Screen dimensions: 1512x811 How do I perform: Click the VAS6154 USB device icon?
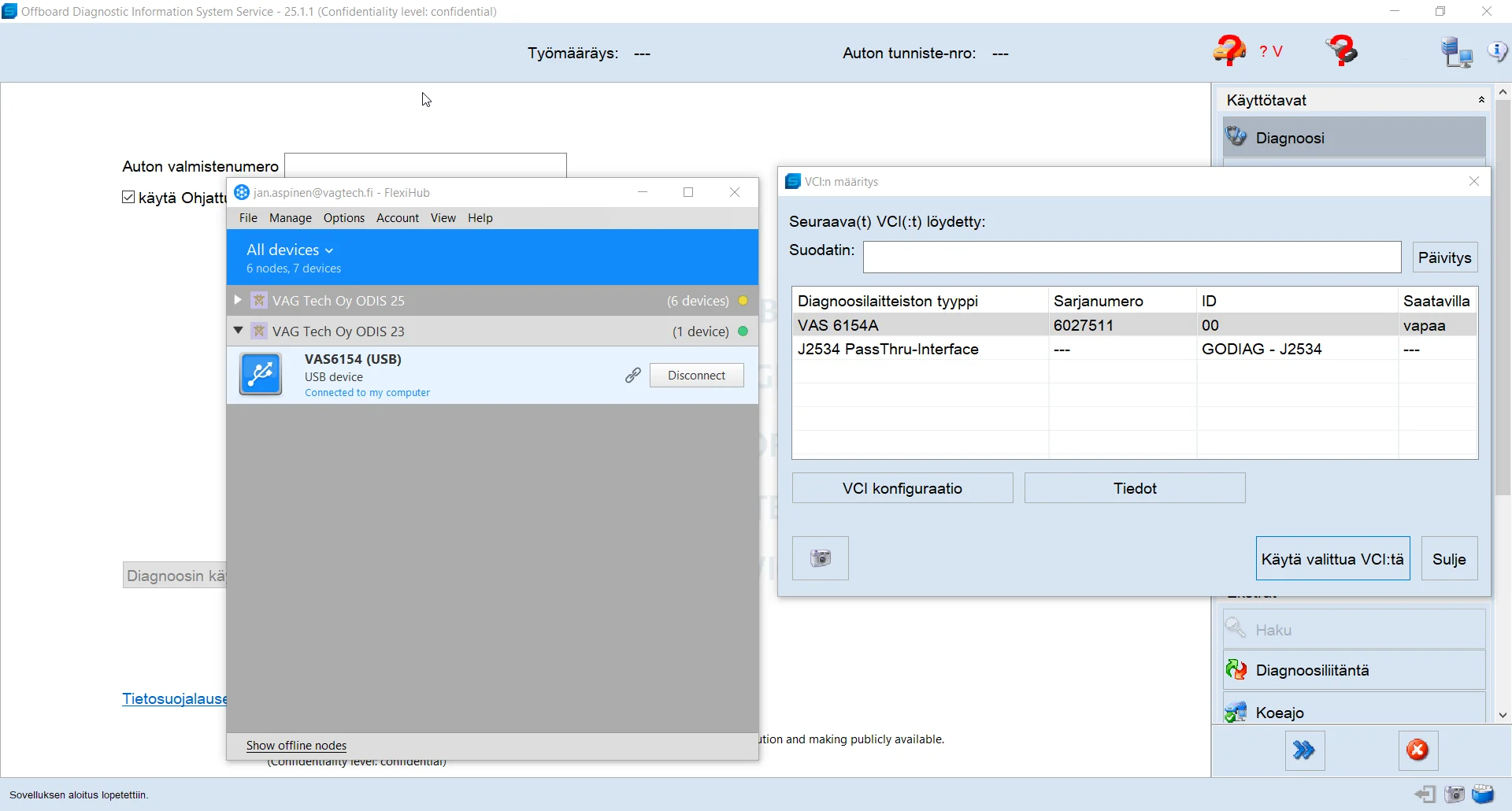coord(261,374)
